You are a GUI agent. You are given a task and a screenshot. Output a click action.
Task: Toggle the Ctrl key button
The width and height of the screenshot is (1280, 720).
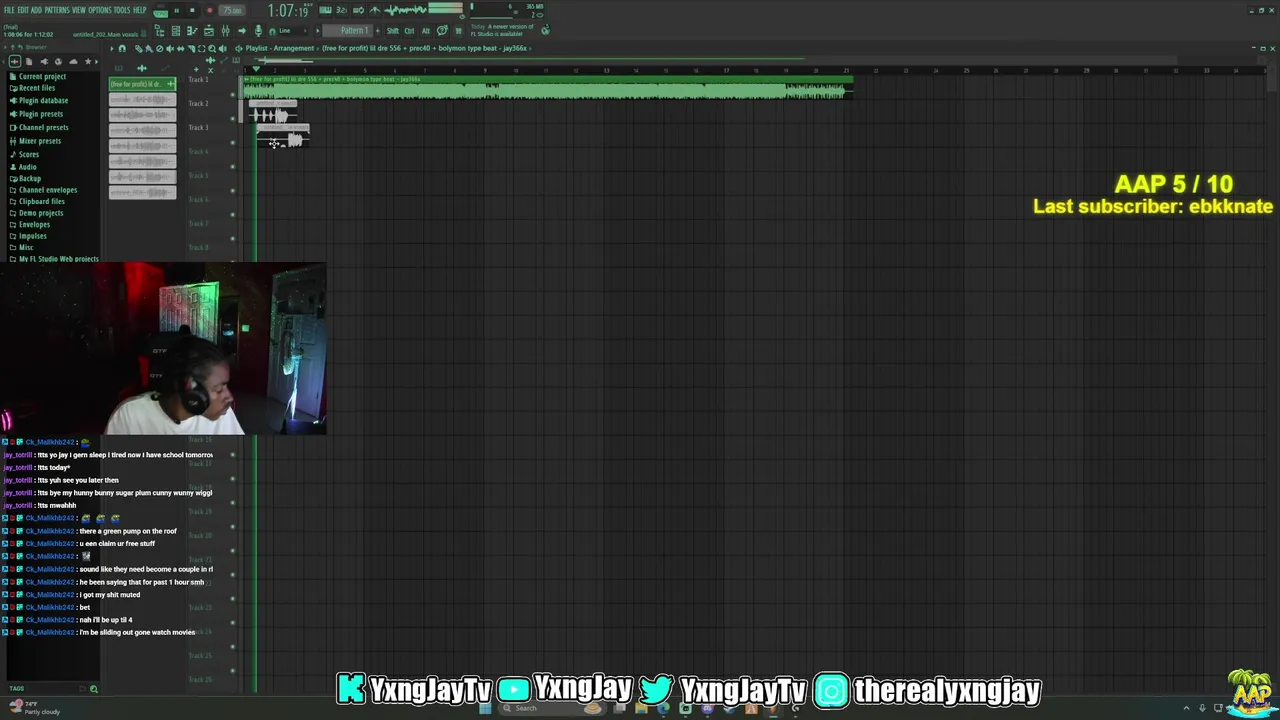click(x=409, y=31)
